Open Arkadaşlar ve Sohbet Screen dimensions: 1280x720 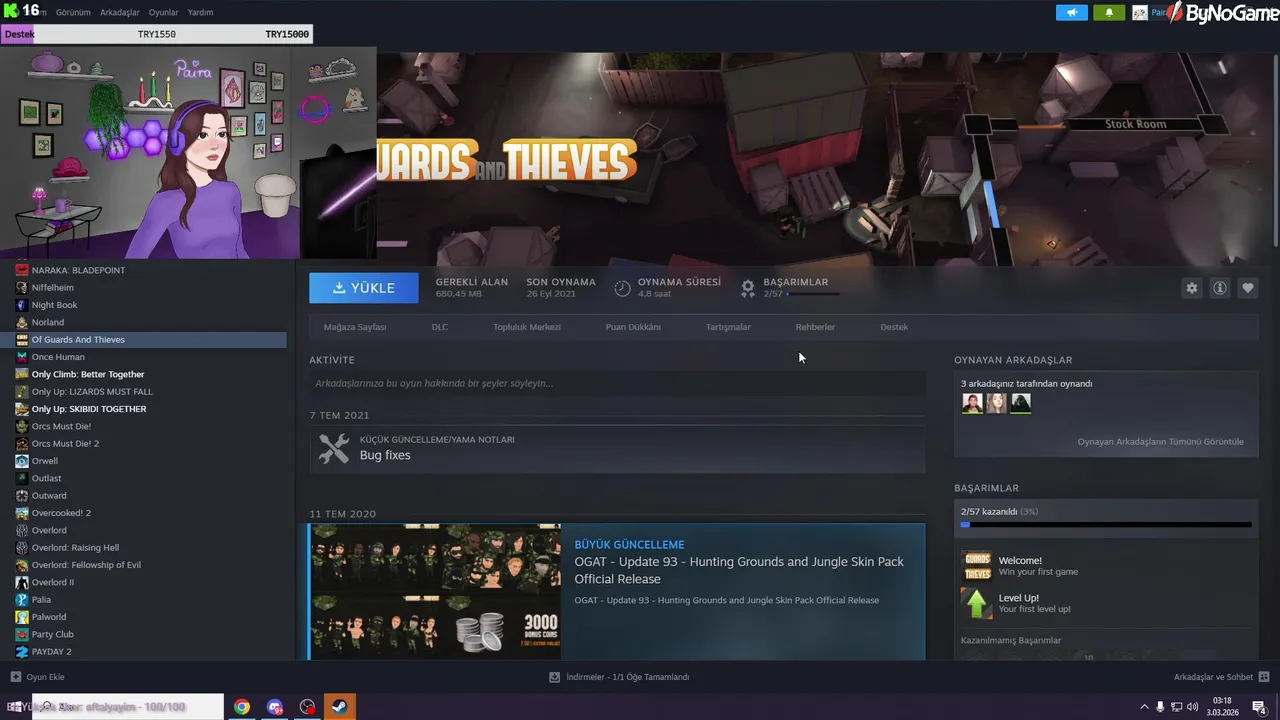point(1221,677)
